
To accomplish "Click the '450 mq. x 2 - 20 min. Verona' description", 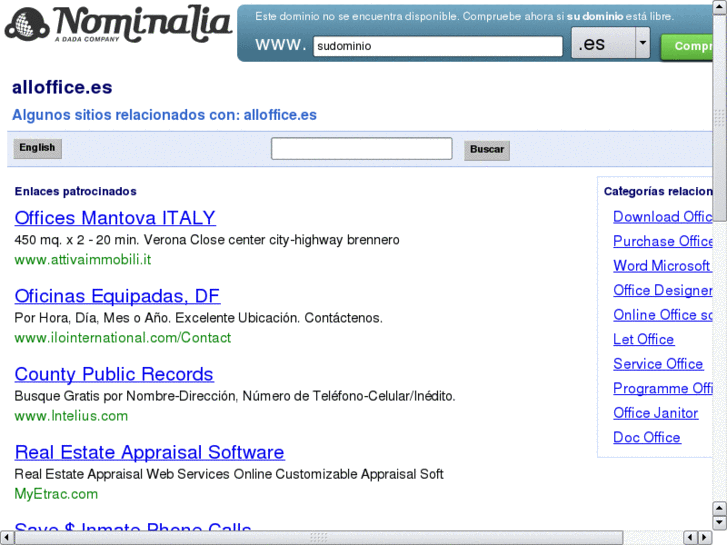I will click(x=207, y=240).
